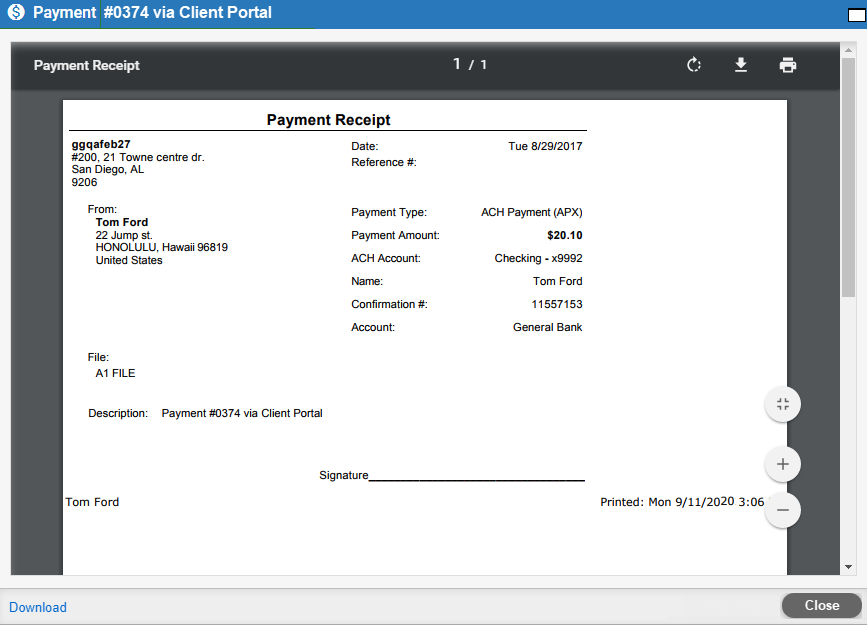The height and width of the screenshot is (625, 867).
Task: Click the General Bank account value
Action: point(547,327)
